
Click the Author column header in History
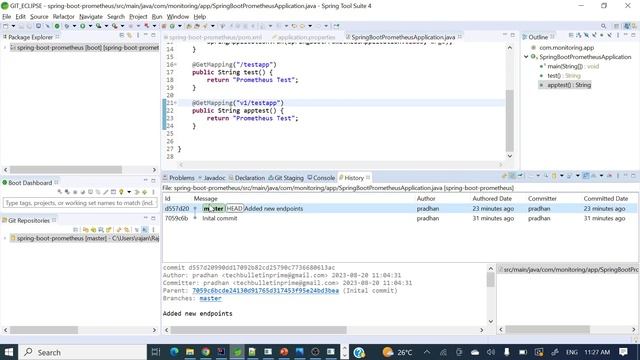click(426, 198)
